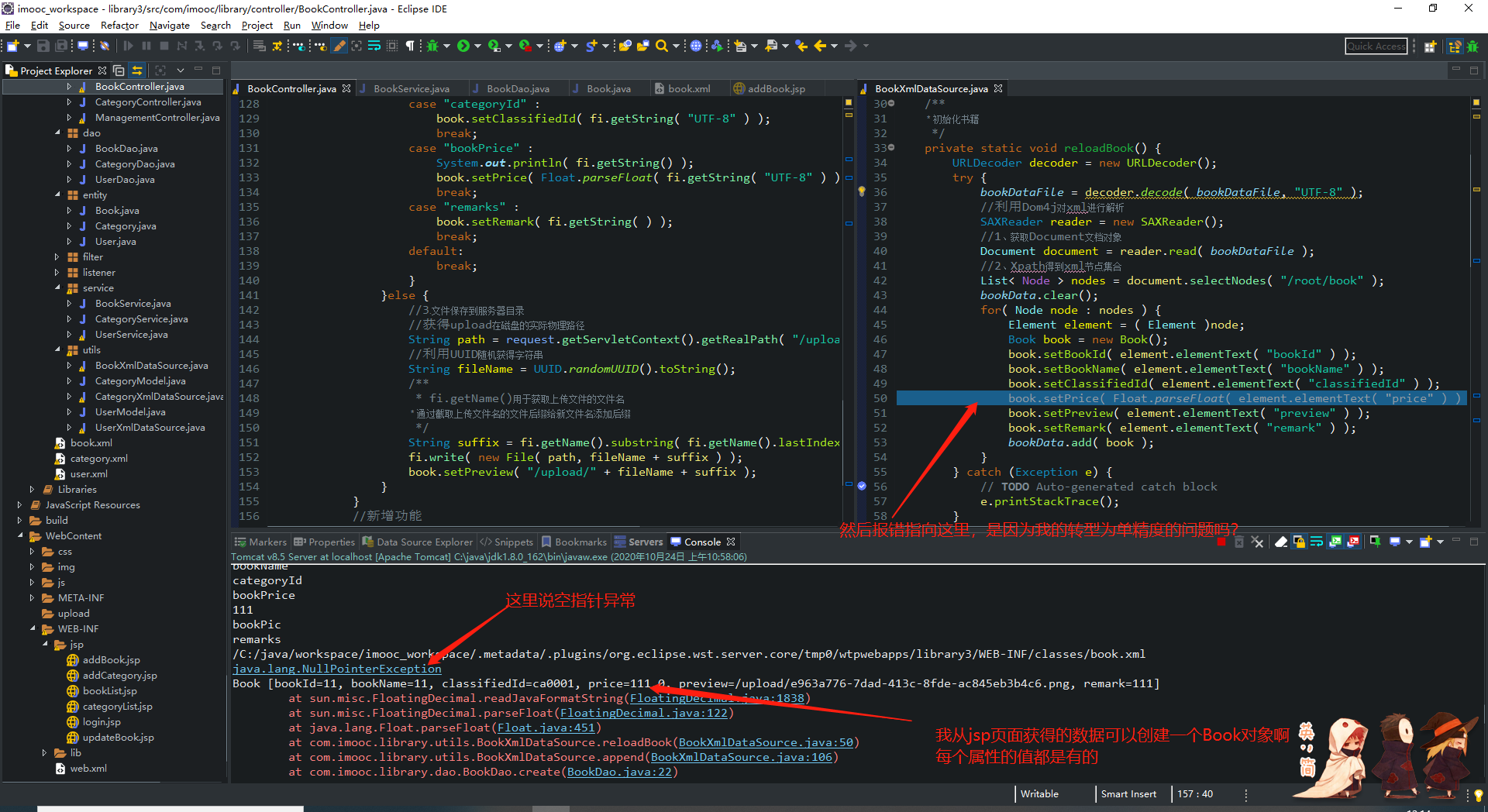
Task: Open the Open Perspective icon
Action: (x=1430, y=46)
